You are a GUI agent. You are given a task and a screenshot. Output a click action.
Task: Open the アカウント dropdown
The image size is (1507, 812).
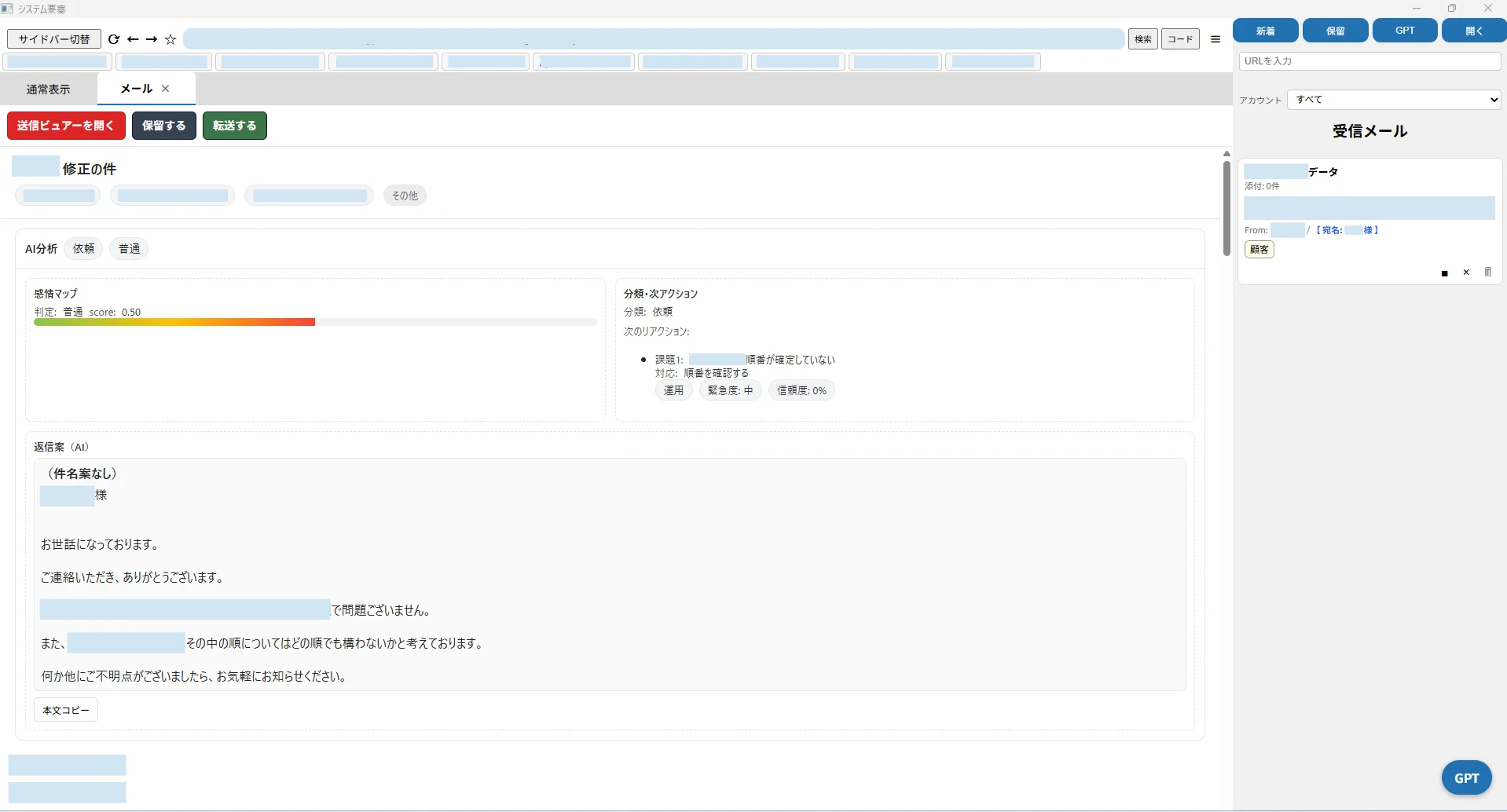(x=1394, y=100)
